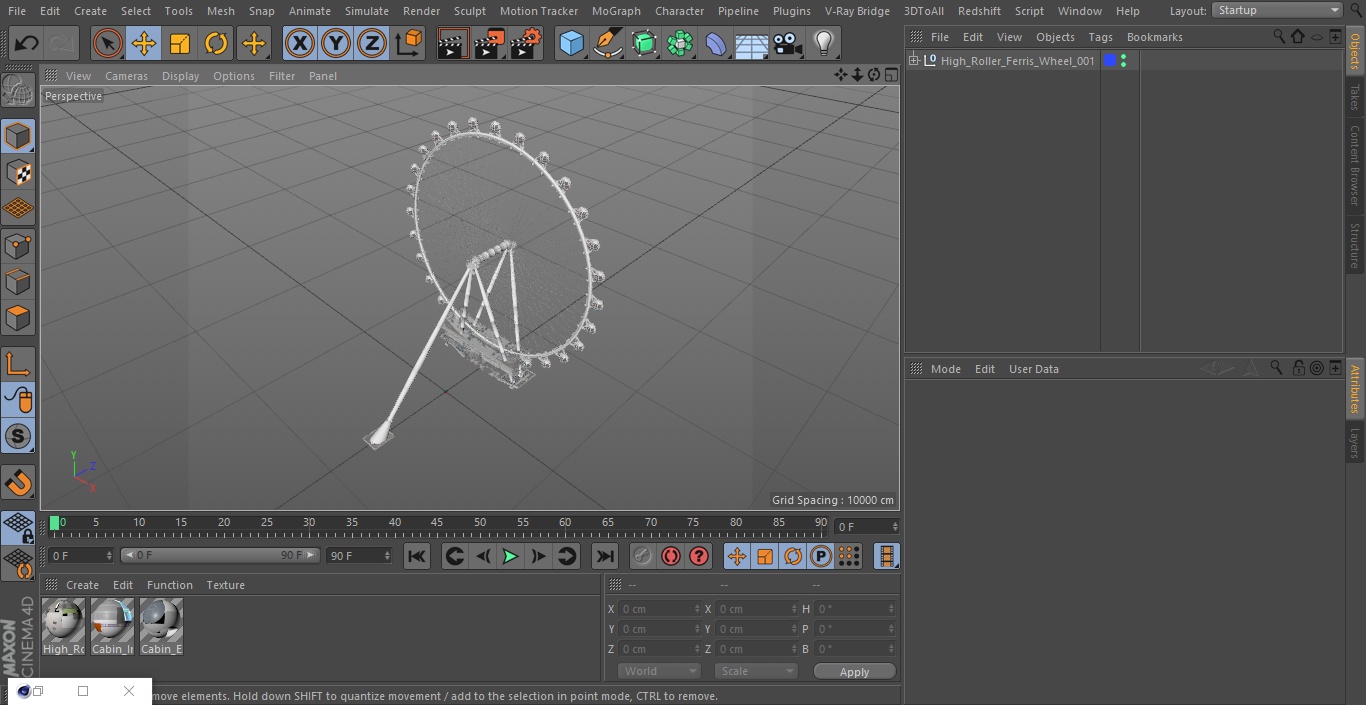The image size is (1366, 705).
Task: Open viewport Cameras menu
Action: (x=126, y=76)
